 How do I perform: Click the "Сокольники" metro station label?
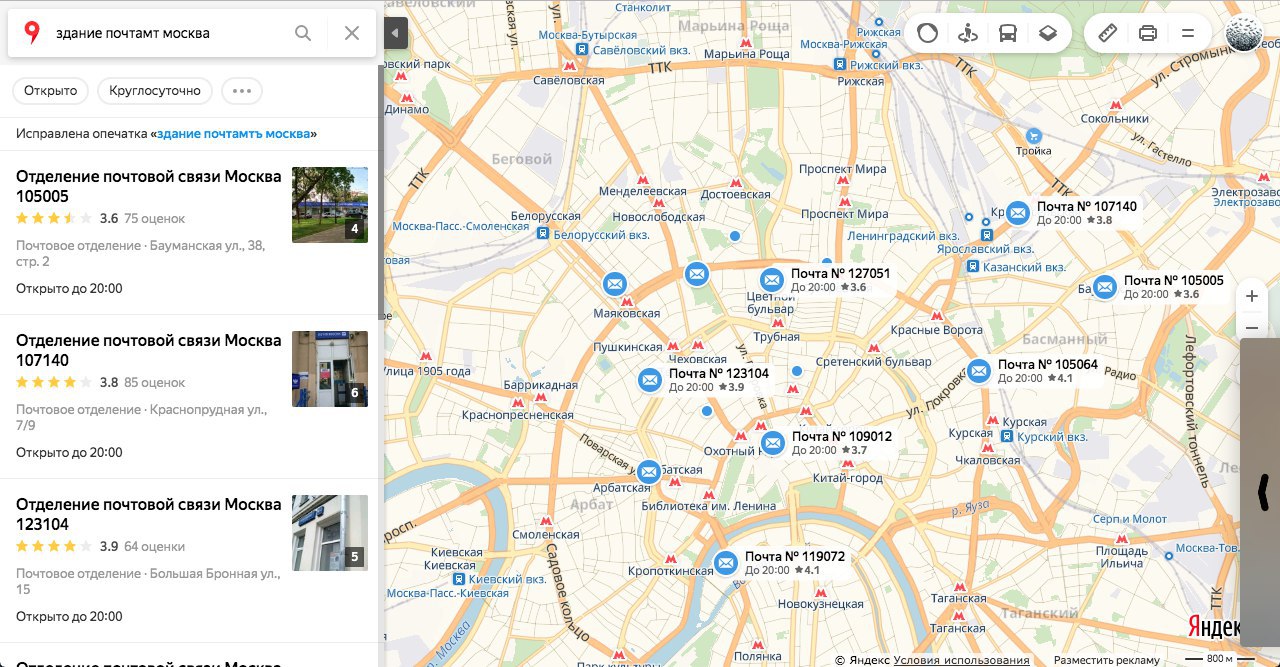pos(1113,119)
